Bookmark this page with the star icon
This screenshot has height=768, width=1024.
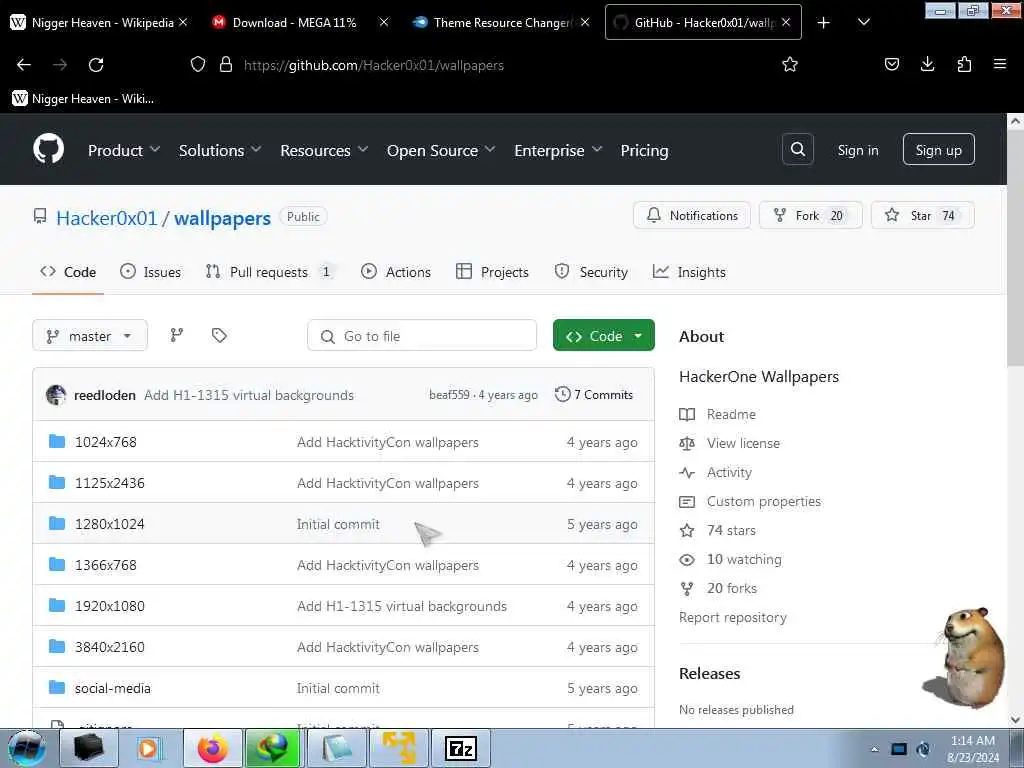coord(790,64)
